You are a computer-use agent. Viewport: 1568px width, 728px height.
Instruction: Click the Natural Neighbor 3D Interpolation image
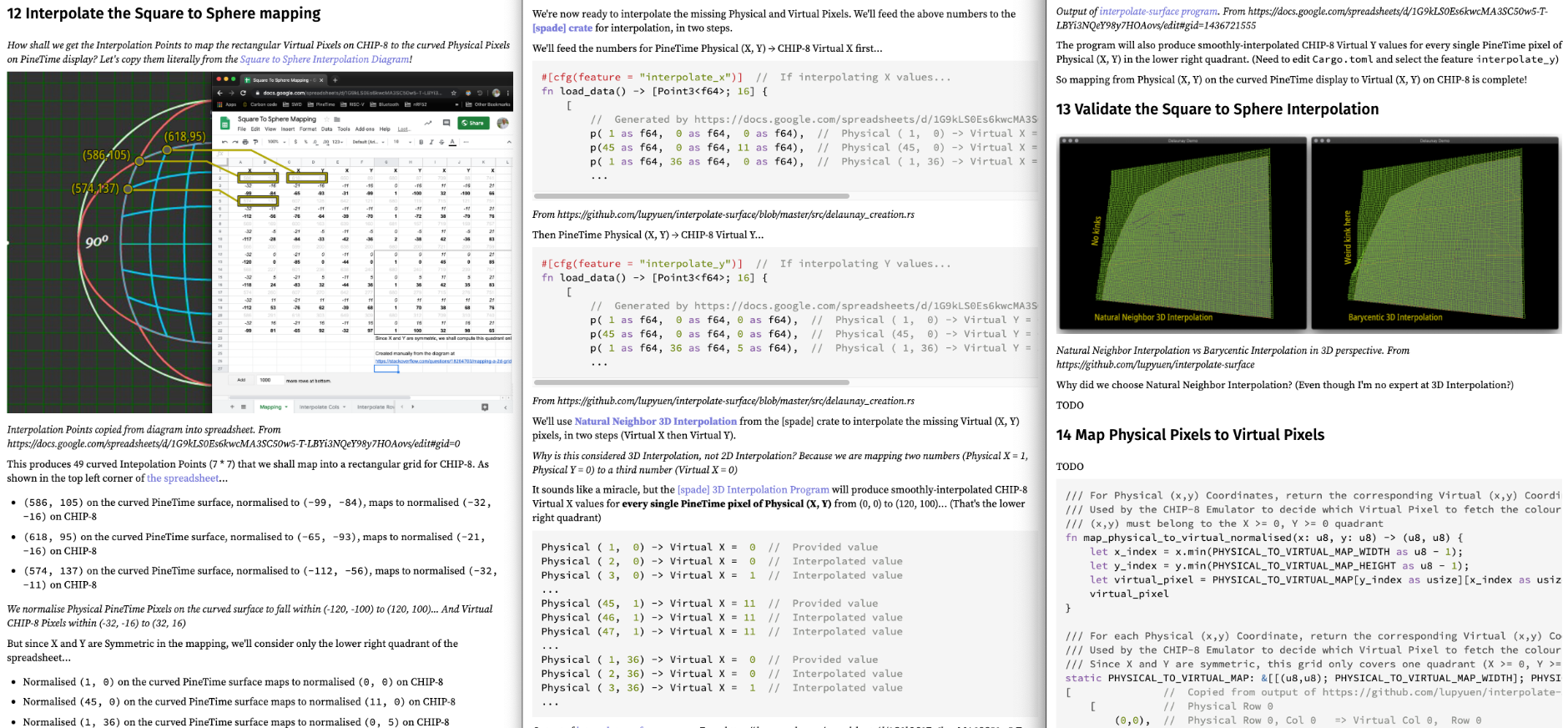[x=1182, y=235]
